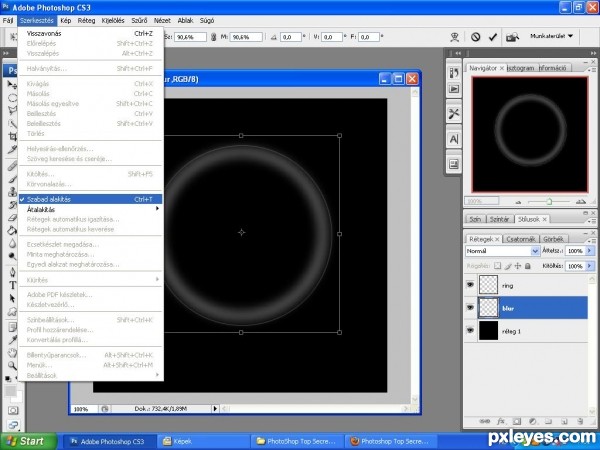Viewport: 600px width, 450px height.
Task: Switch to warp mode icon in options bar
Action: [x=454, y=37]
